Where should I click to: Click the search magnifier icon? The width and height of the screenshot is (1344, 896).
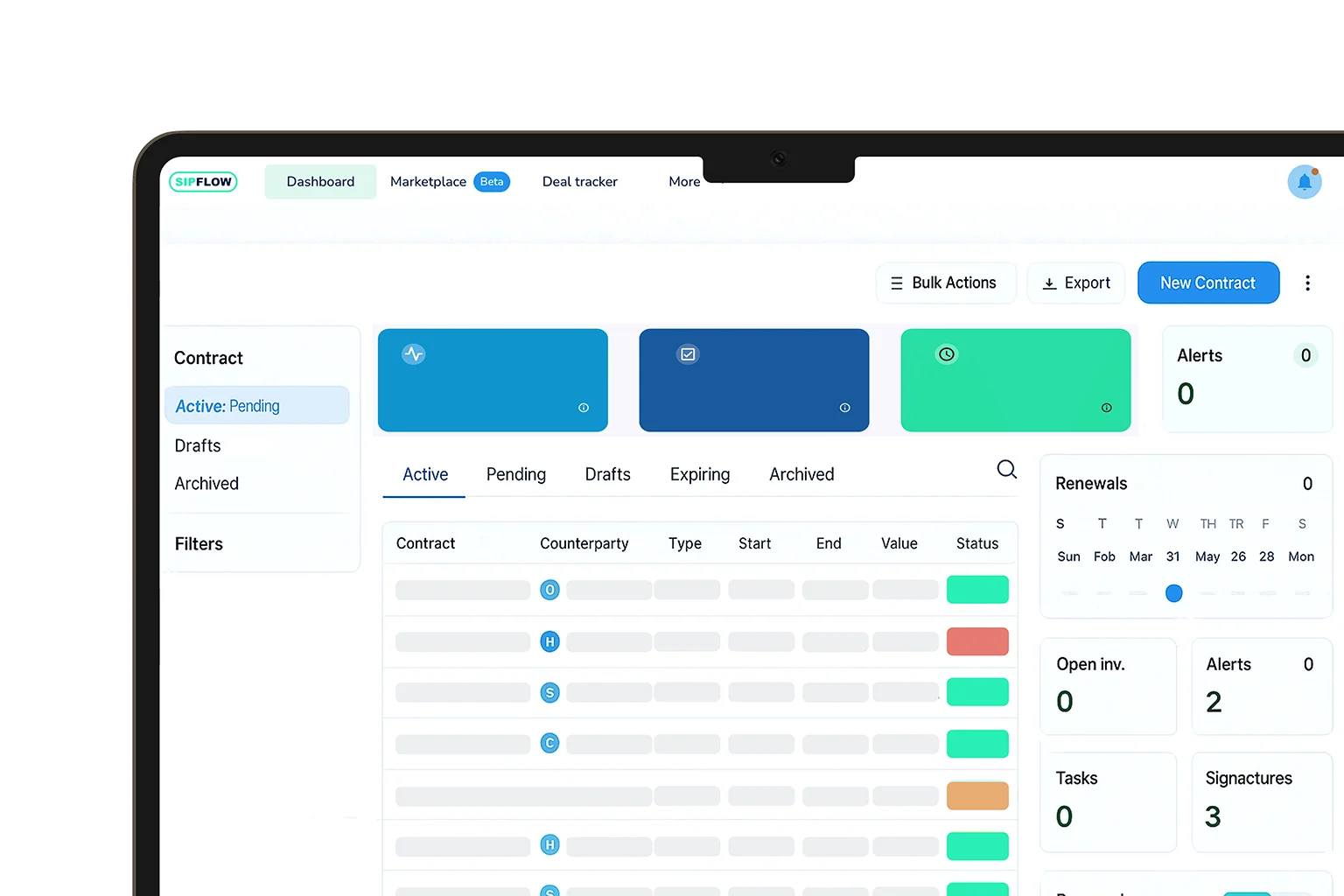click(1007, 470)
